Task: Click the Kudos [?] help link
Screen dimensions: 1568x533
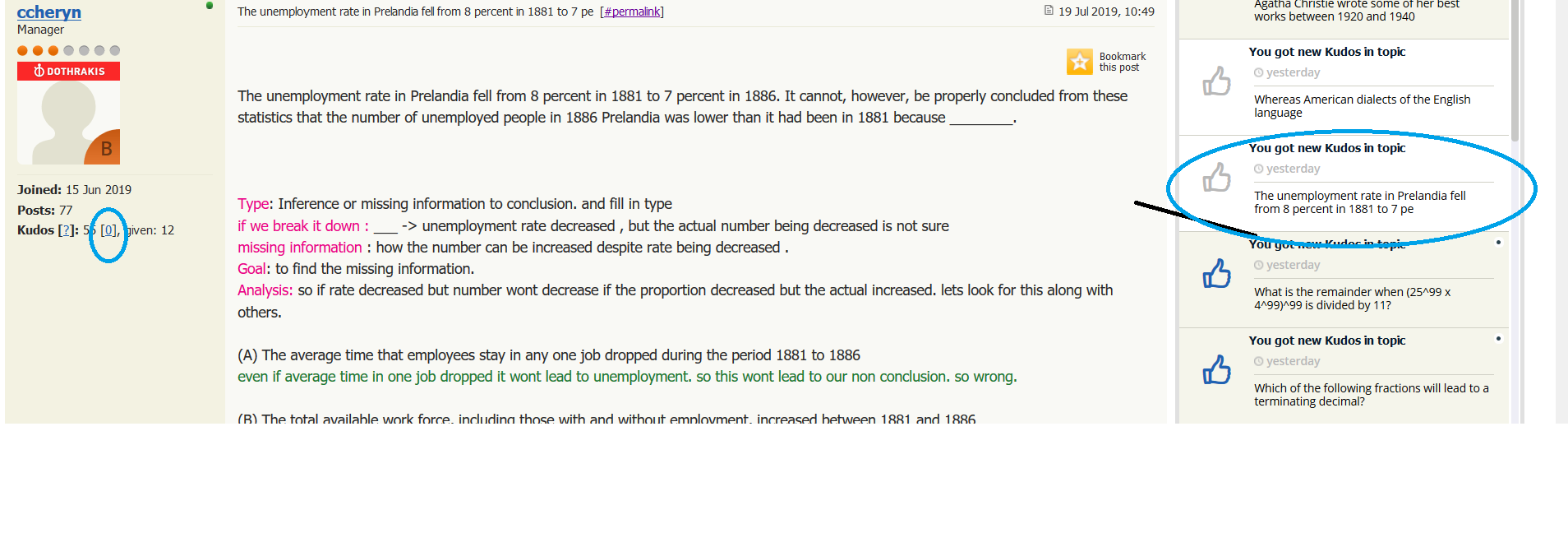Action: click(x=66, y=230)
